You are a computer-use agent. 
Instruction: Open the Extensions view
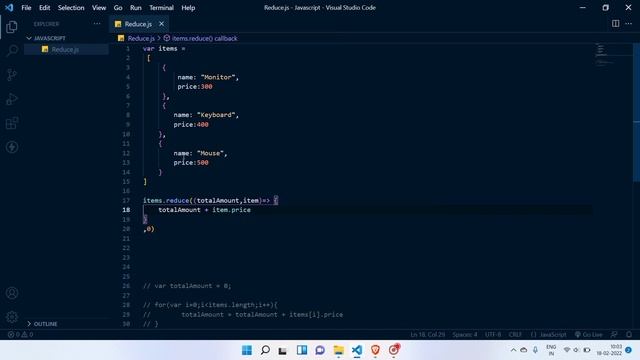pos(12,123)
